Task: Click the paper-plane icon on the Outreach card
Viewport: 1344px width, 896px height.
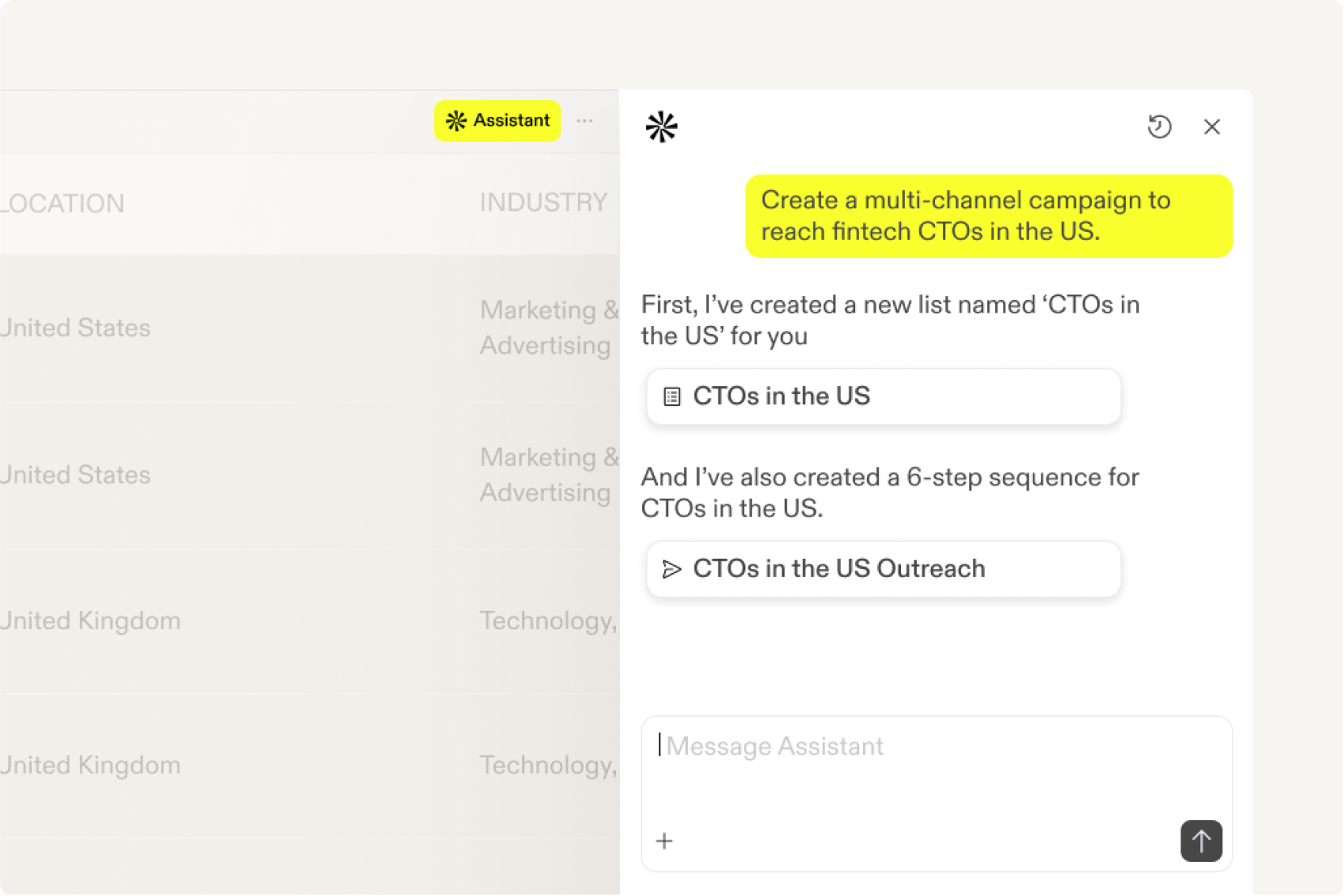Action: [x=672, y=568]
